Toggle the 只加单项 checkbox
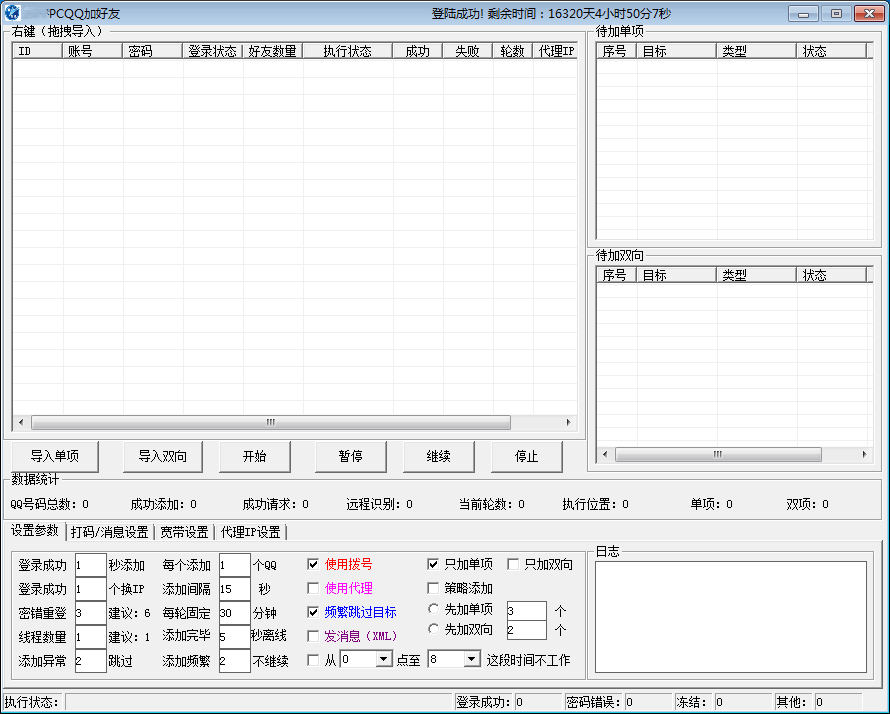890x714 pixels. pyautogui.click(x=433, y=564)
